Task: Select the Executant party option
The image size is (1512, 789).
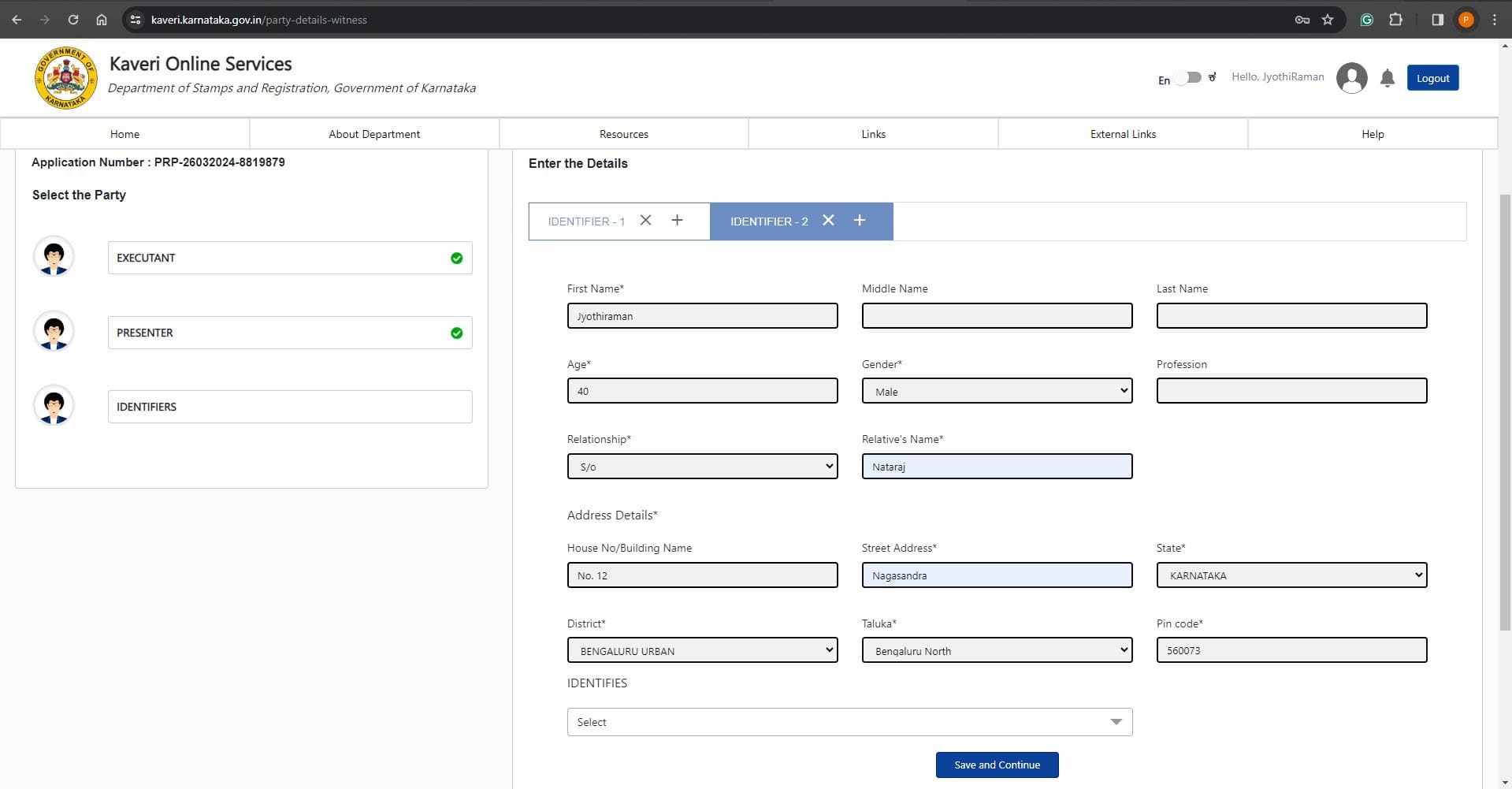Action: [289, 258]
